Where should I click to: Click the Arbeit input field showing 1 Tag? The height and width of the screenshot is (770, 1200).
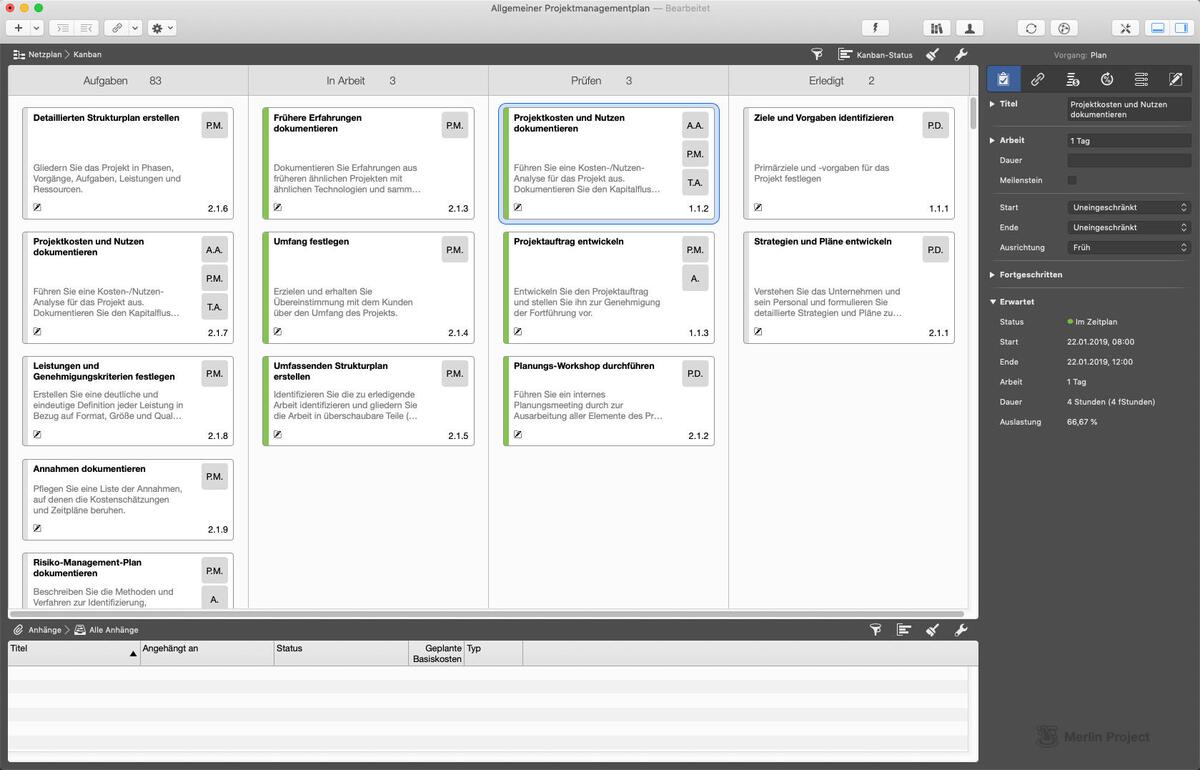pyautogui.click(x=1129, y=141)
